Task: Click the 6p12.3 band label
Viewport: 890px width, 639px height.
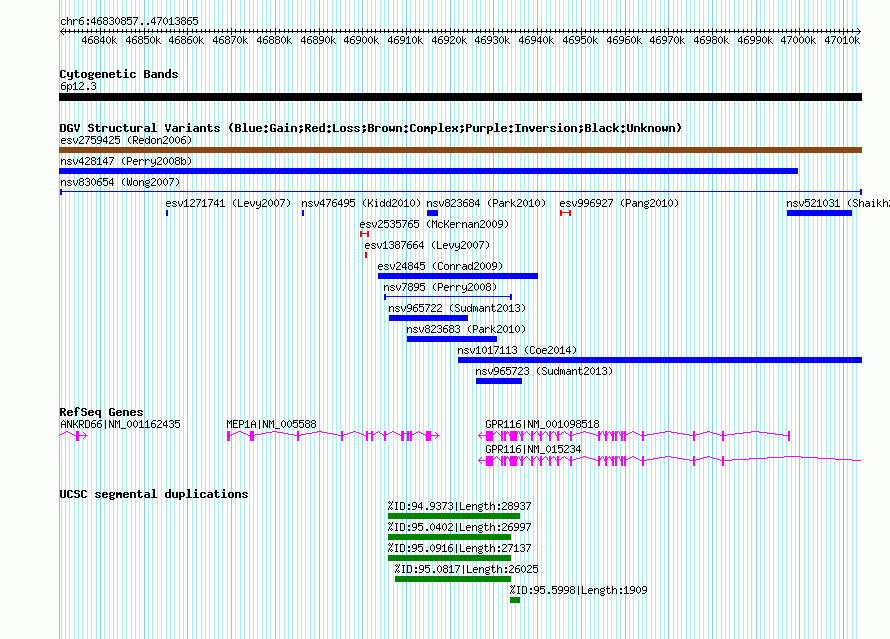Action: (x=78, y=87)
